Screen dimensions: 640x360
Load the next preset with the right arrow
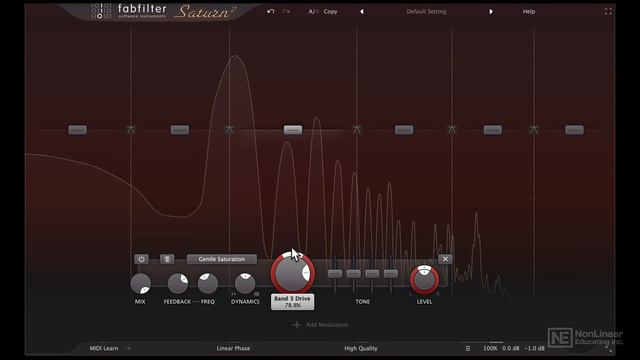tap(491, 11)
